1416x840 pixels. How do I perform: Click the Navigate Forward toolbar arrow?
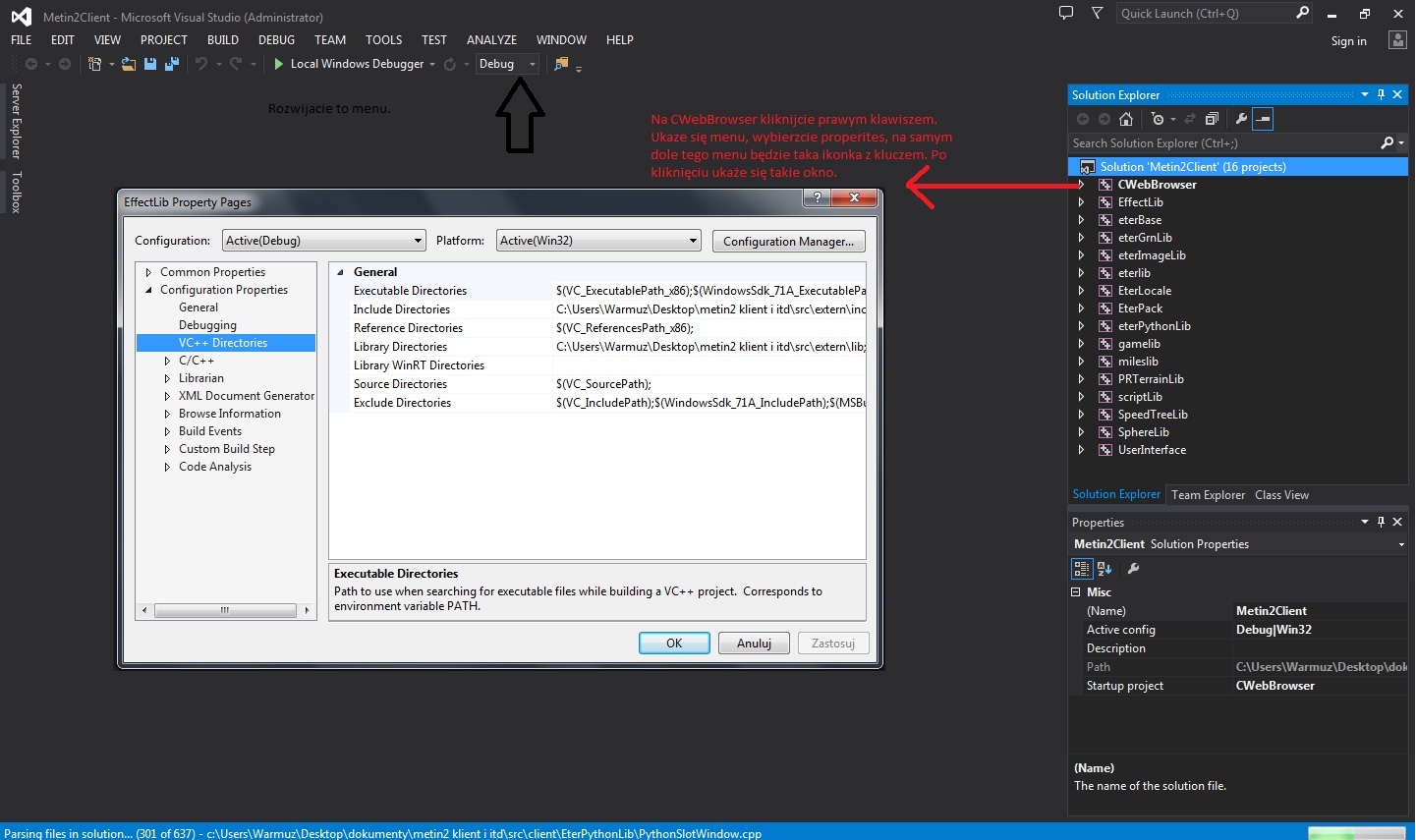65,64
